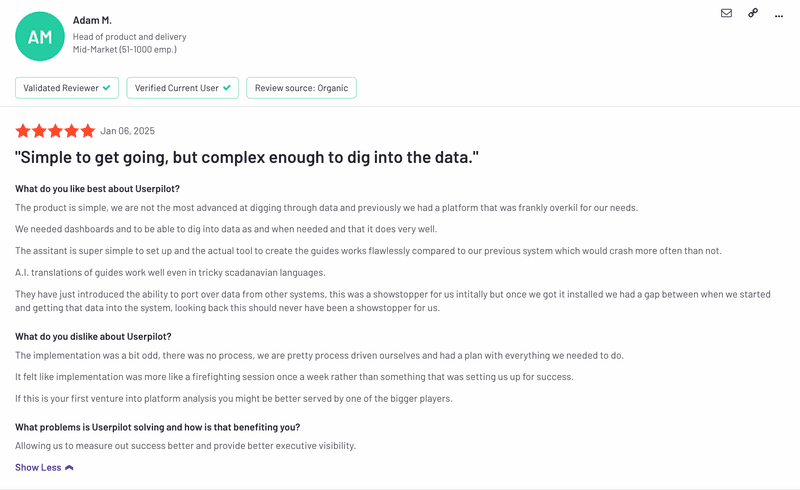This screenshot has height=490, width=800.
Task: Click the Validated Reviewer green checkmark
Action: click(x=108, y=88)
